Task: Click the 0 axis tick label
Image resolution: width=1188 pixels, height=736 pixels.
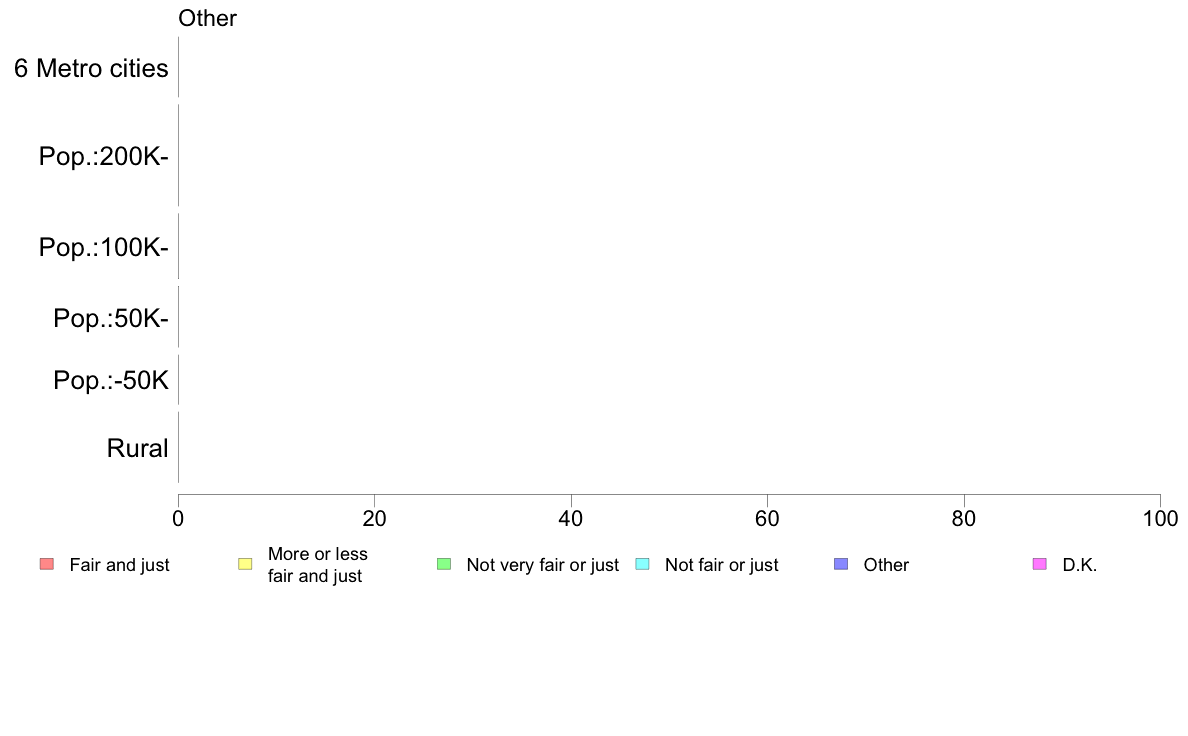Action: (x=178, y=518)
